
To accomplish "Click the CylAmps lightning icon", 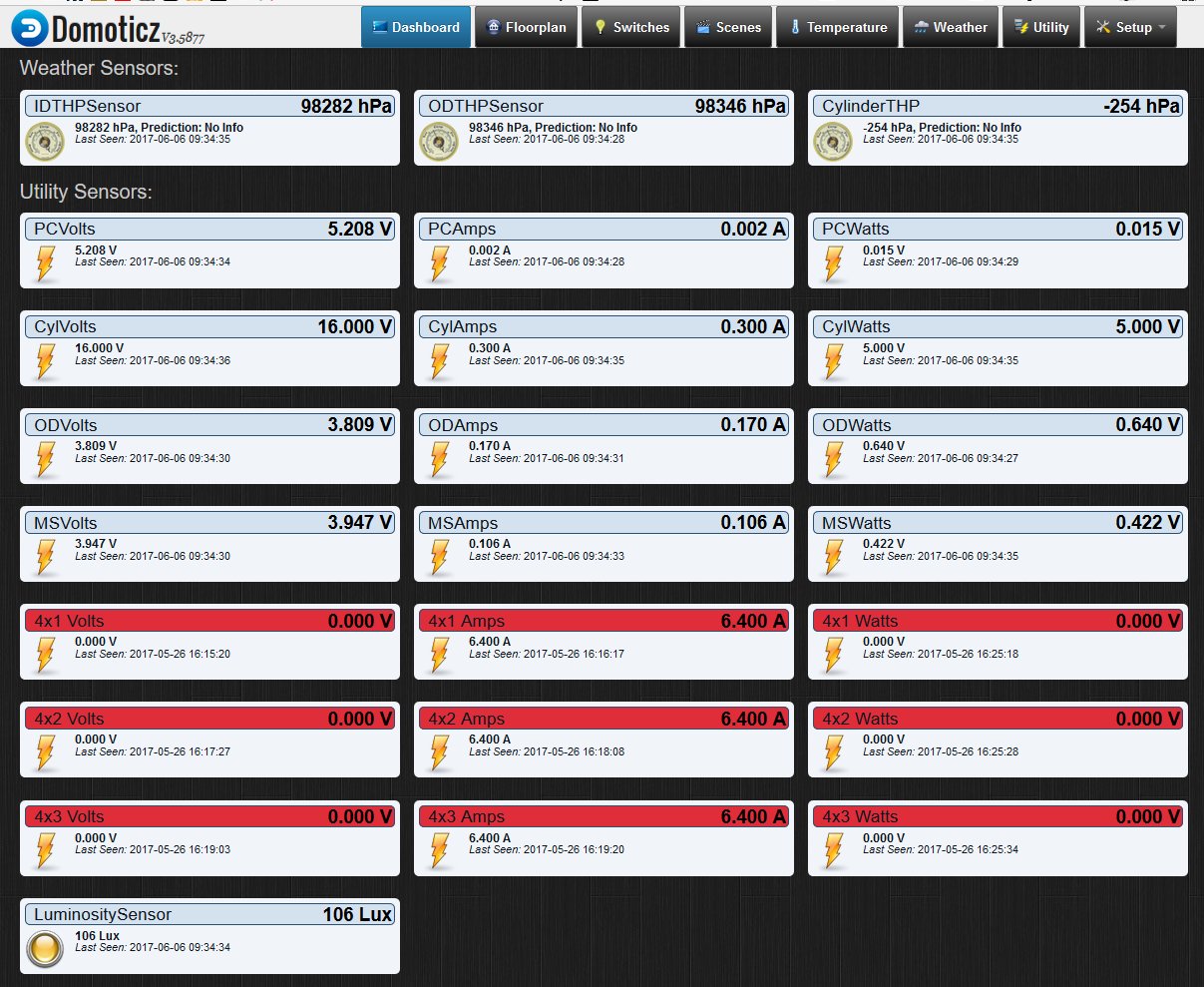I will coord(440,361).
